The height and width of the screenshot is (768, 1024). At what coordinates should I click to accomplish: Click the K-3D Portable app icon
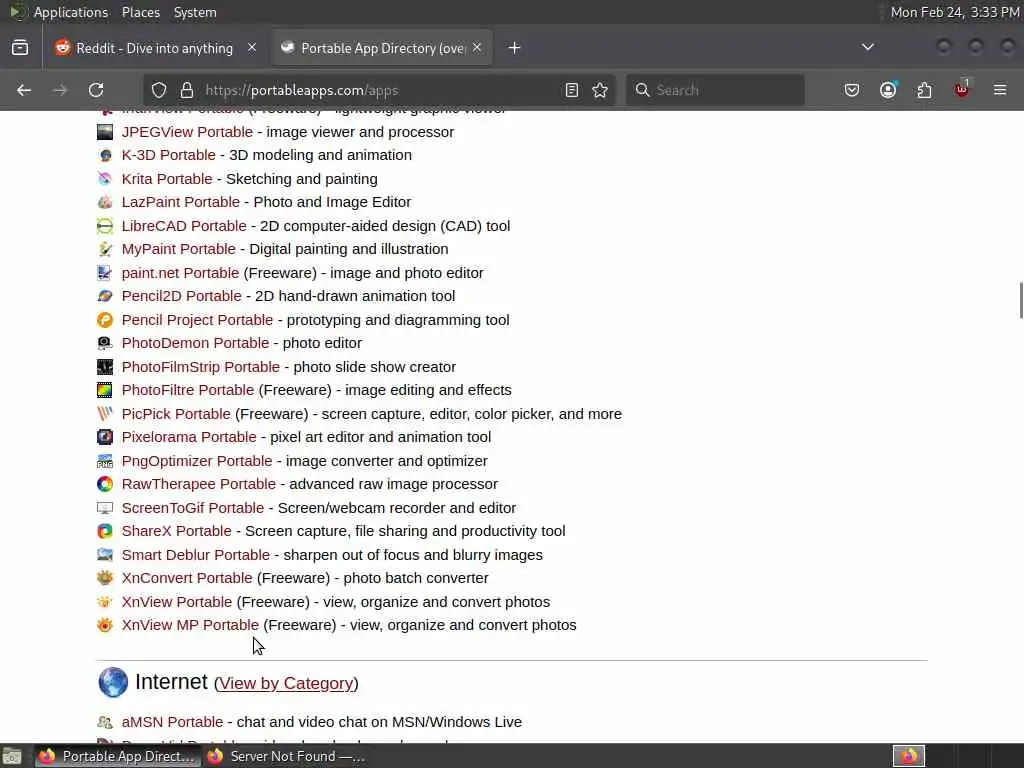coord(104,155)
